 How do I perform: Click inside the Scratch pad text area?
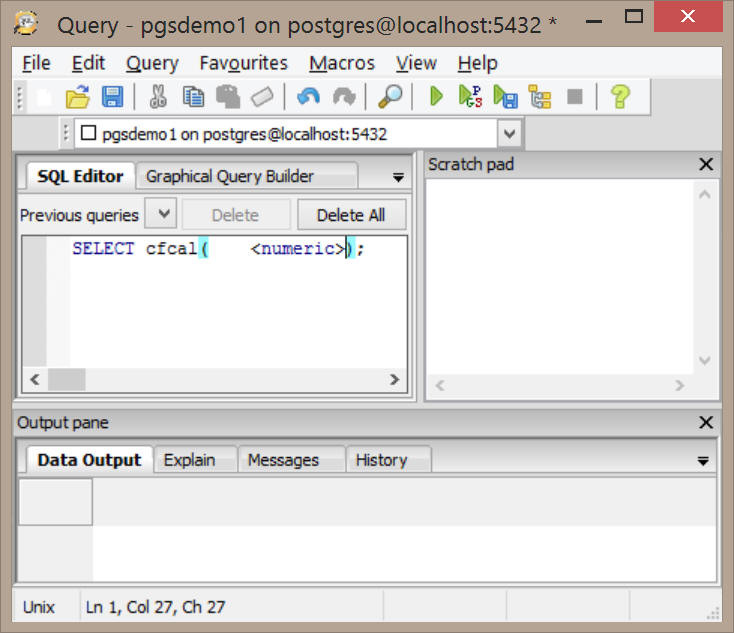click(559, 276)
